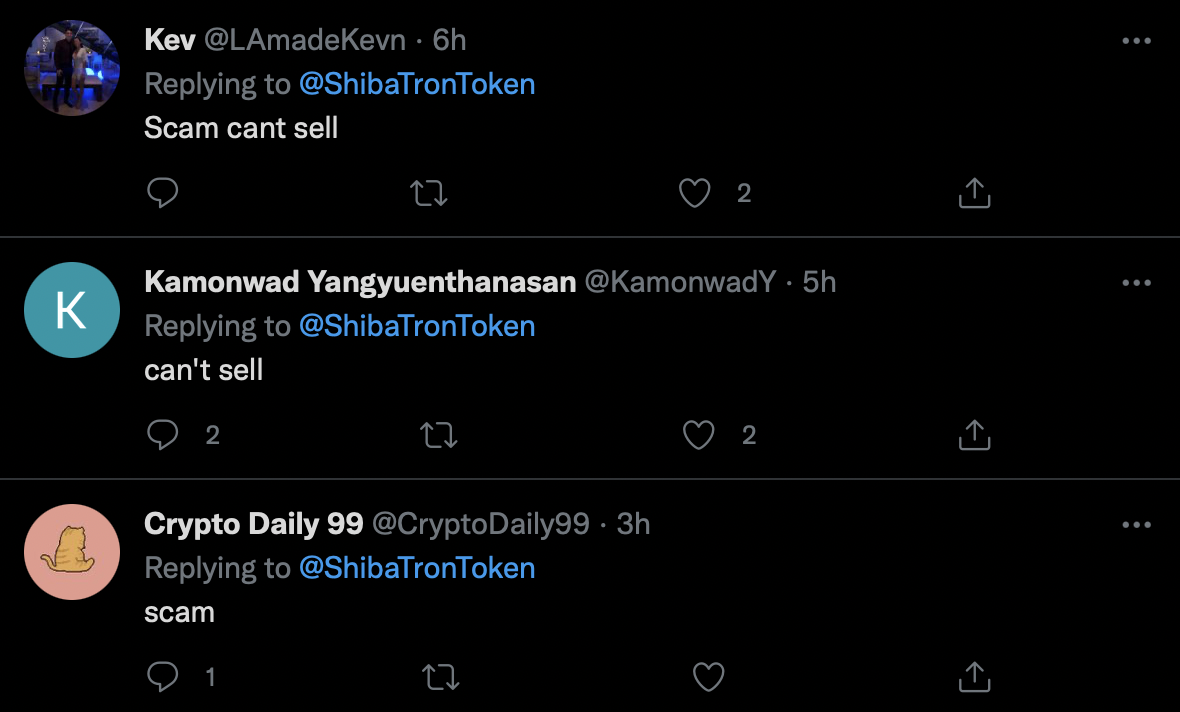Screen dimensions: 1180x712
Task: Open Kamonwad's "K" avatar
Action: point(72,310)
